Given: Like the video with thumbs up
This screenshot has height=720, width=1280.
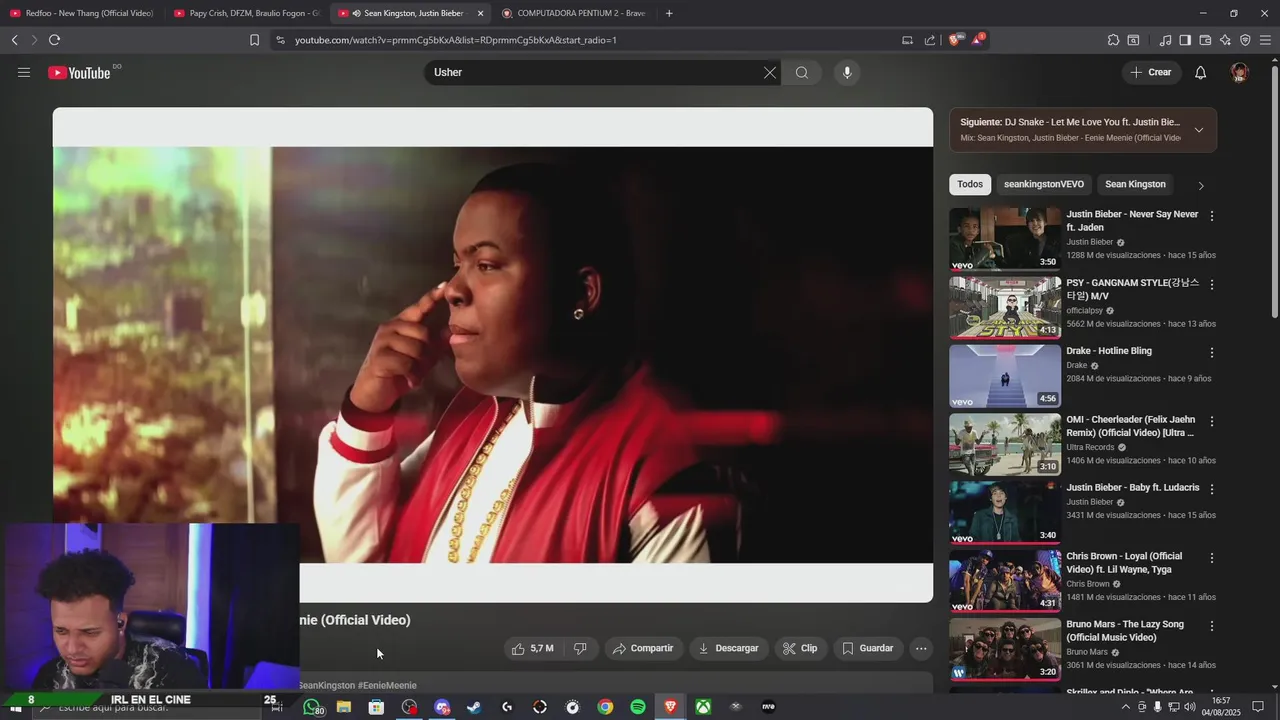Looking at the screenshot, I should tap(535, 648).
